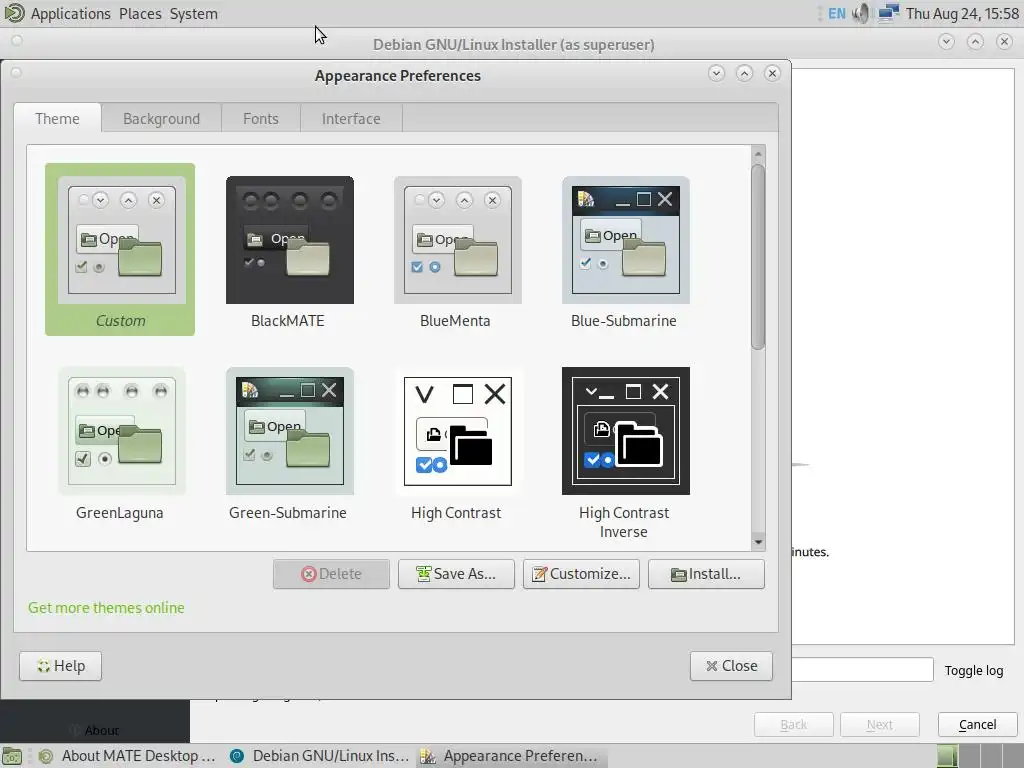
Task: Click the EN keyboard layout indicator
Action: [x=837, y=13]
